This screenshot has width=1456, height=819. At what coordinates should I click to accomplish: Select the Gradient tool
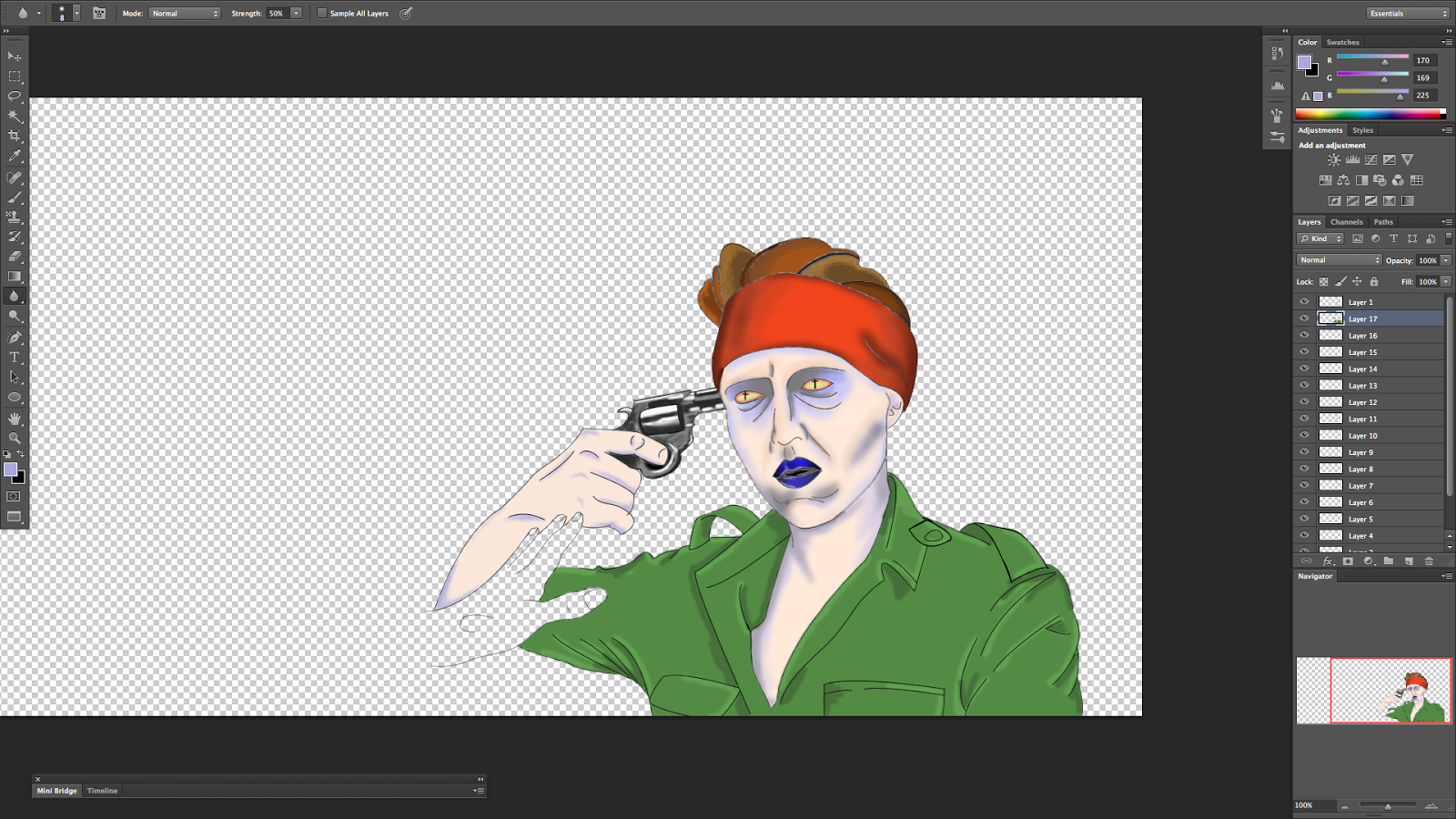15,276
